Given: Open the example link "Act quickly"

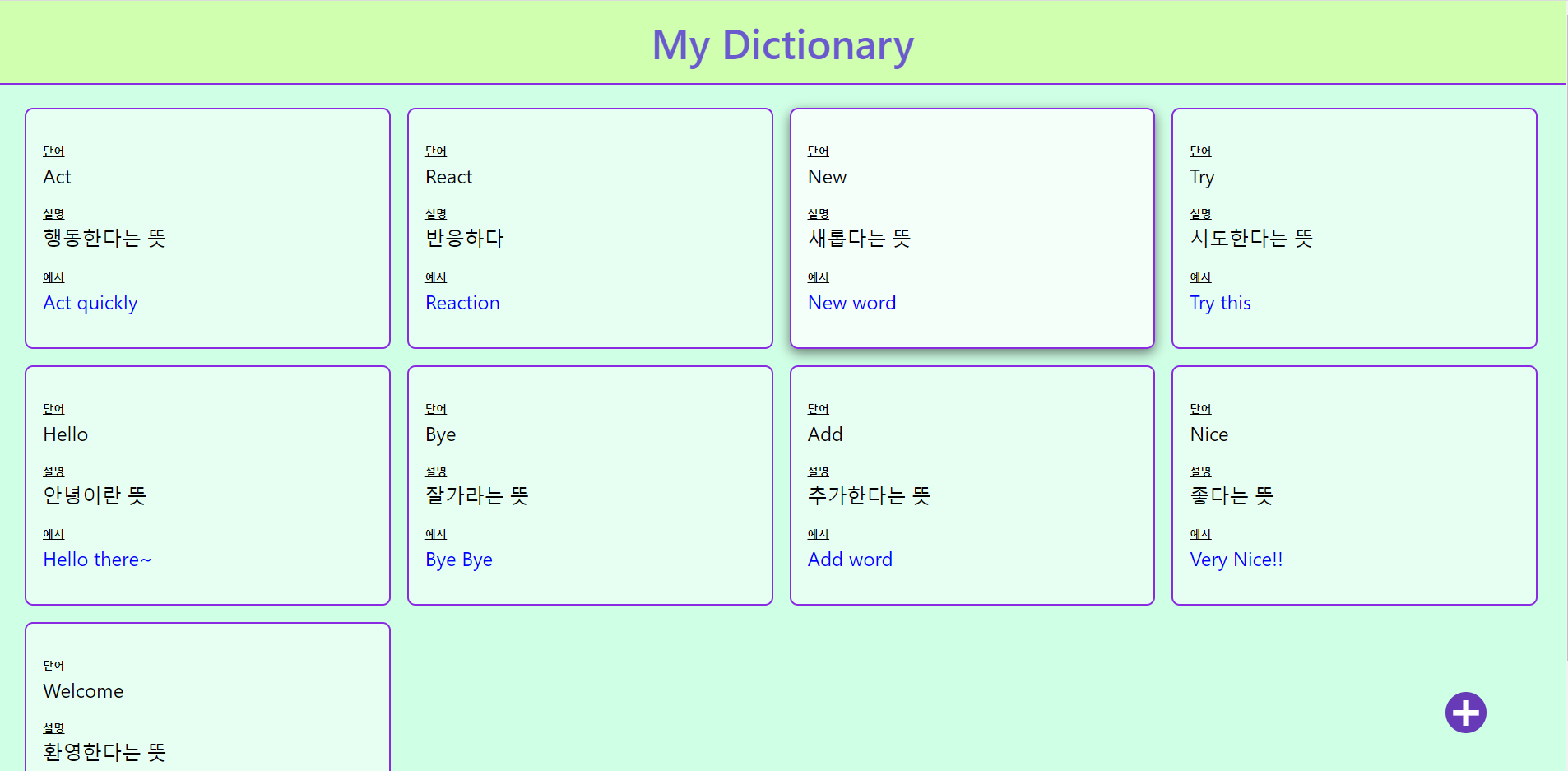Looking at the screenshot, I should [x=90, y=302].
